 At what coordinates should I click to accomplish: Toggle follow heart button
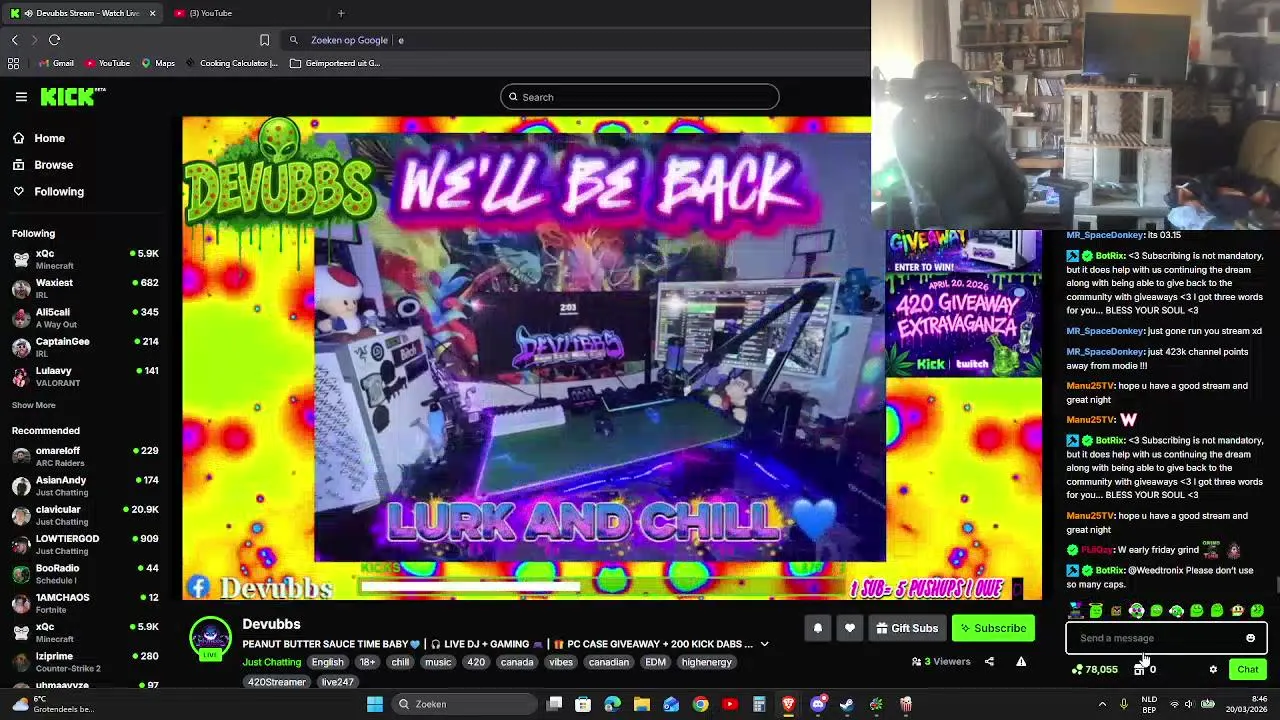coord(850,628)
